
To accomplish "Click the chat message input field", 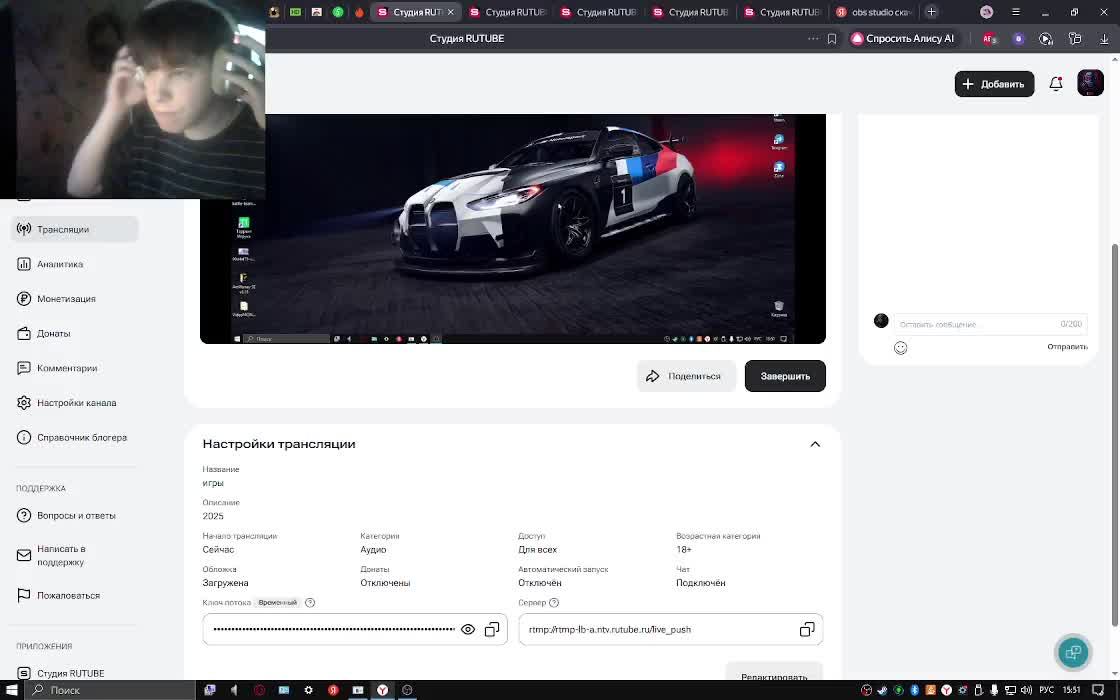I will (x=991, y=324).
